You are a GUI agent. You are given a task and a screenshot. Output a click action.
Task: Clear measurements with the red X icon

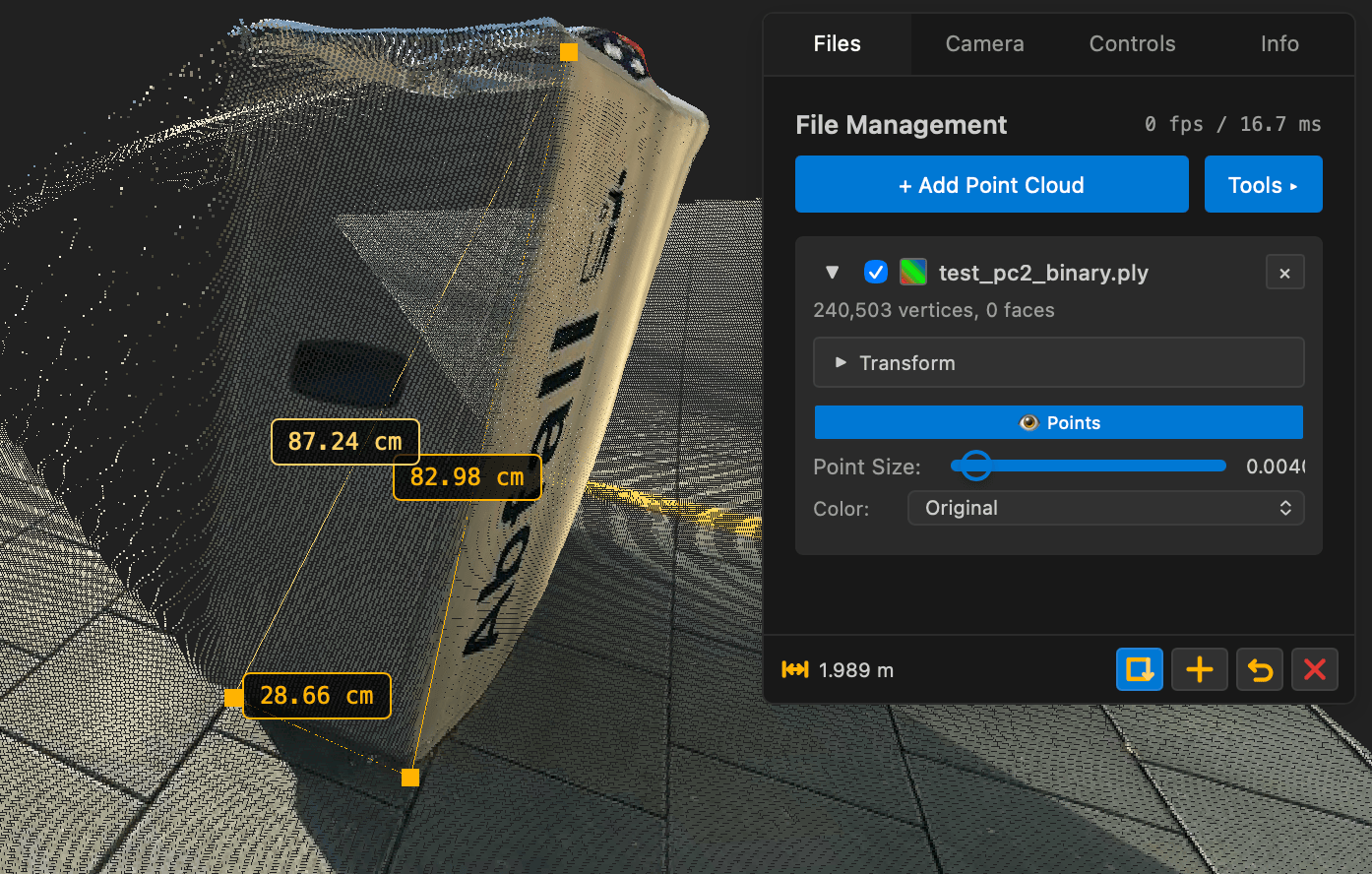[1315, 670]
